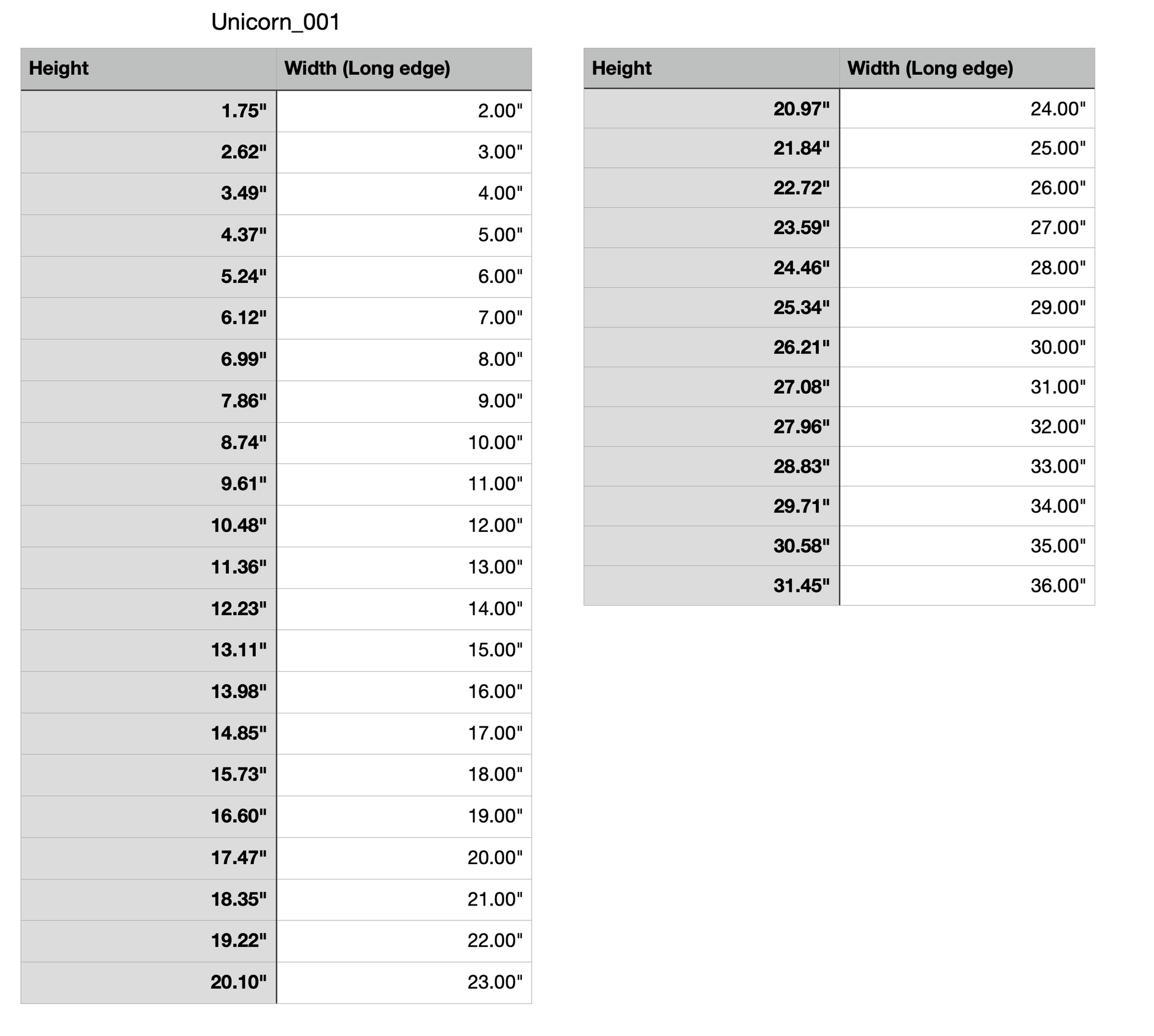This screenshot has width=1154, height=1036.
Task: Select the right table's Height header
Action: [711, 69]
